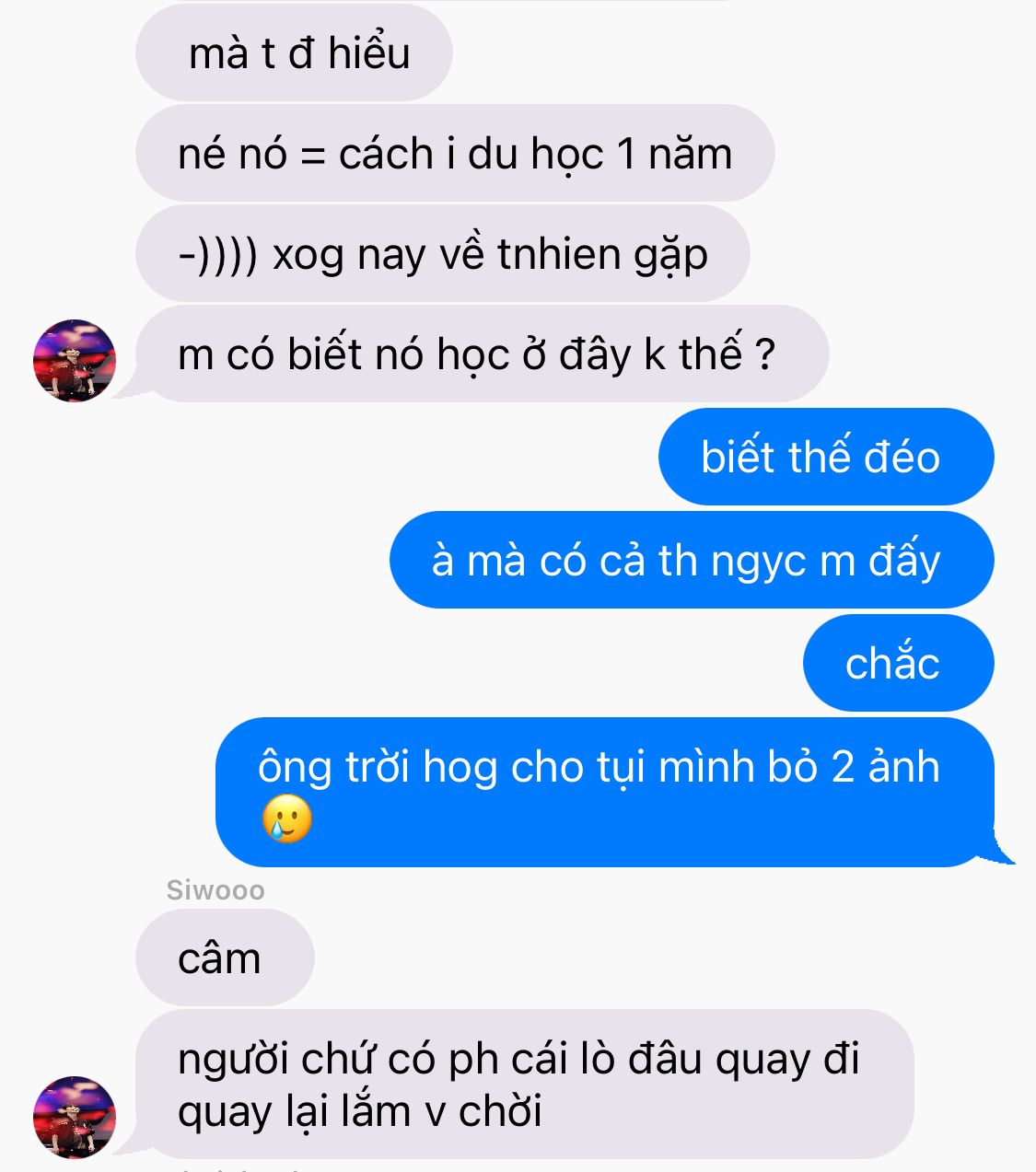Tap the crying smile emoji in blue bubble

pyautogui.click(x=286, y=818)
